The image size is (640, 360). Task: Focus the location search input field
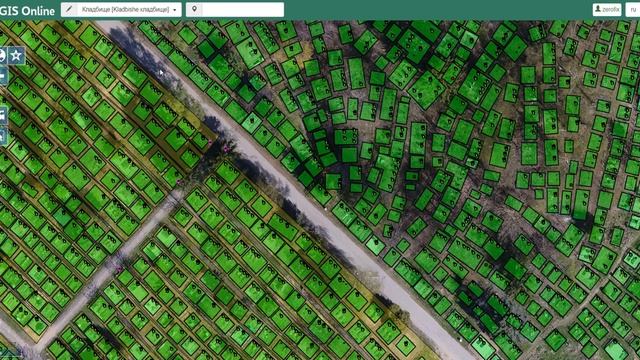(x=243, y=9)
